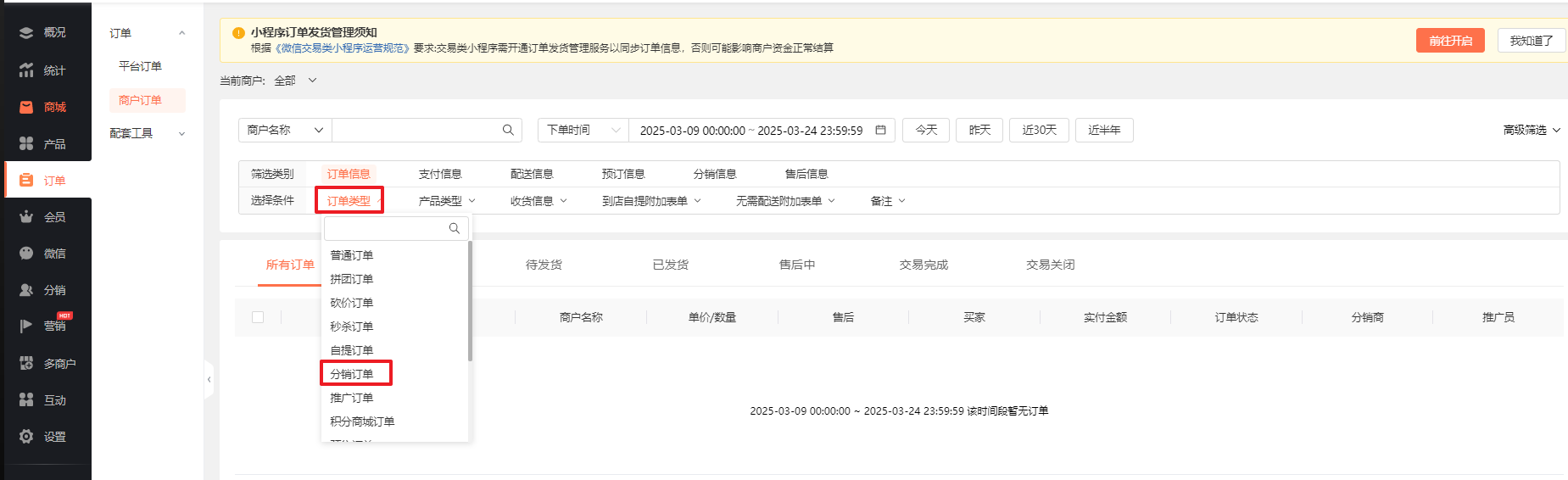Click the calendar icon in date range
Screen dimensions: 1568x480
[x=880, y=130]
